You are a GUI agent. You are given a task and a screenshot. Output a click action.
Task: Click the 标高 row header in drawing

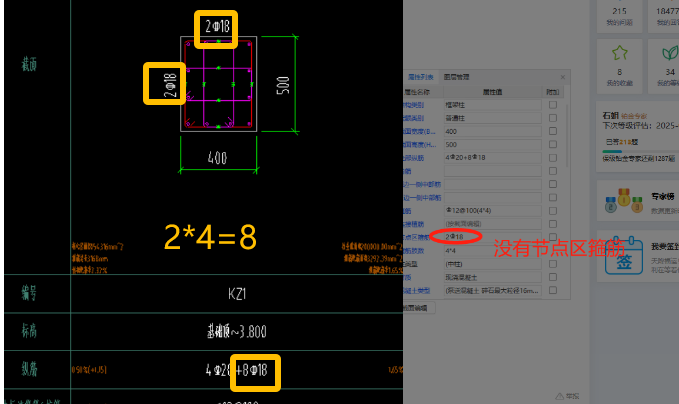pyautogui.click(x=29, y=331)
